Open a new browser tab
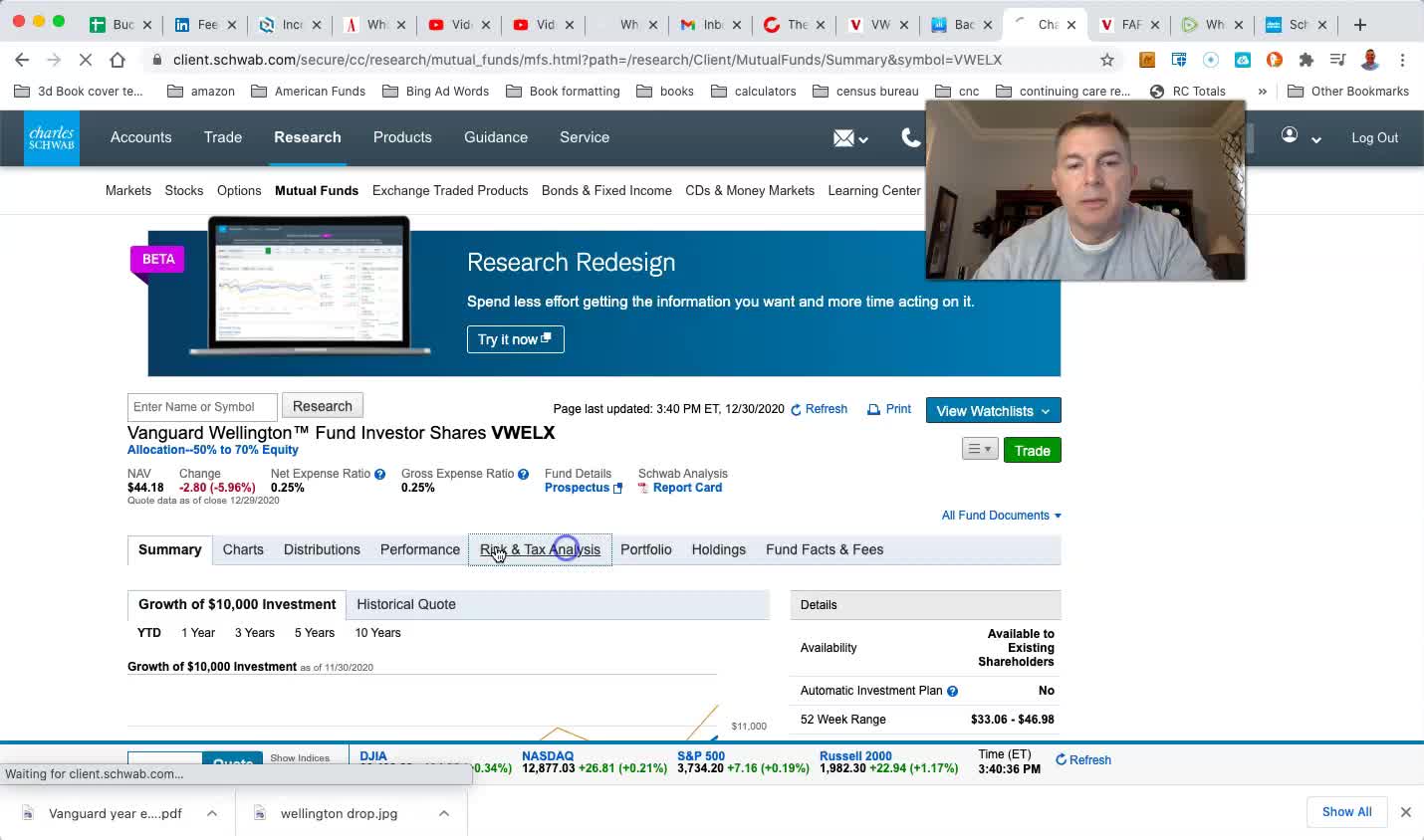This screenshot has height=840, width=1424. click(x=1360, y=25)
